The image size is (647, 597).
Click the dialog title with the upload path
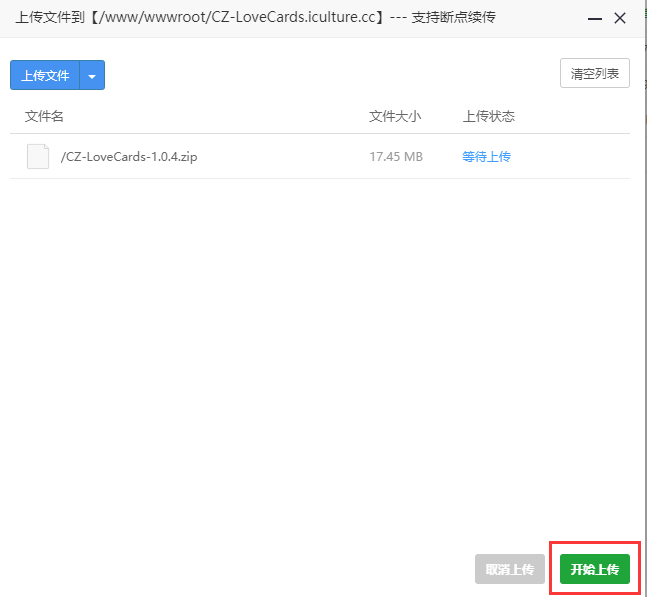[x=255, y=17]
